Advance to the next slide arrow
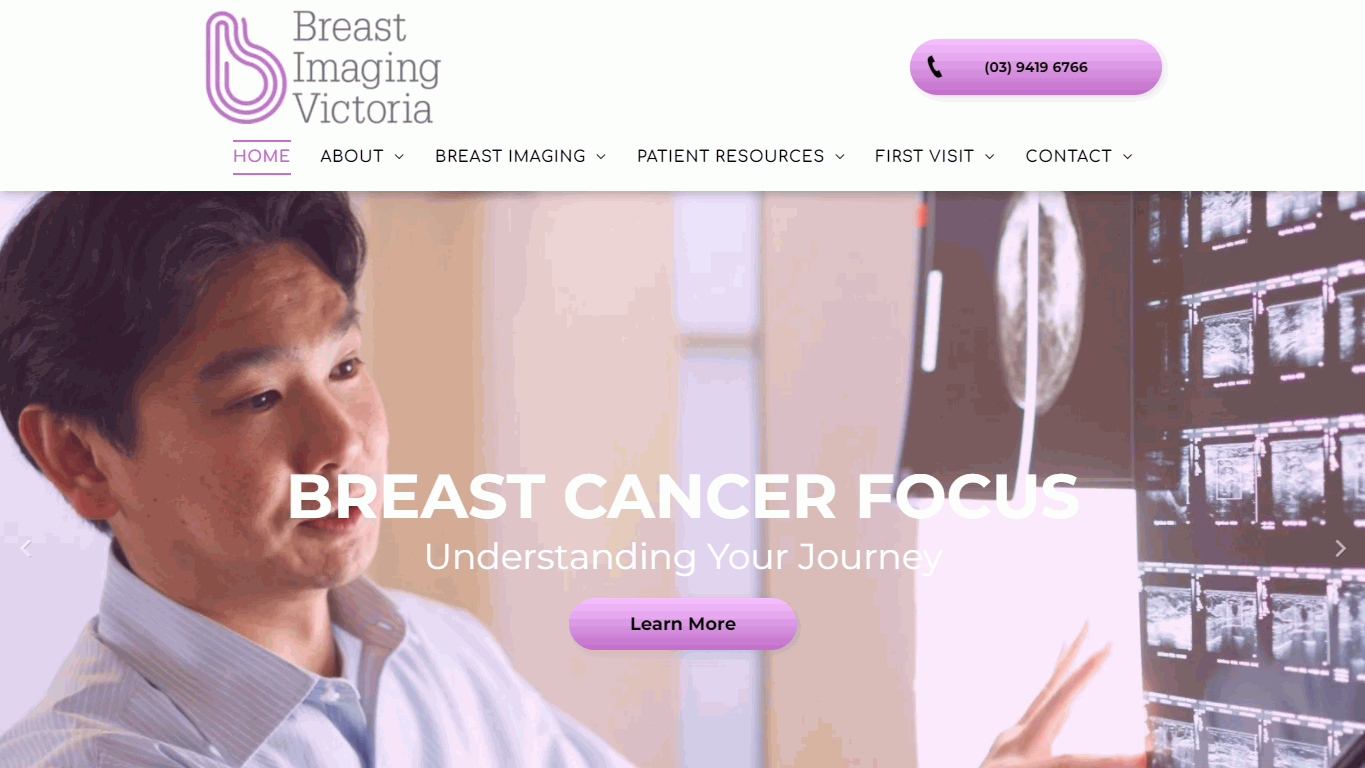The width and height of the screenshot is (1365, 768). (1340, 548)
